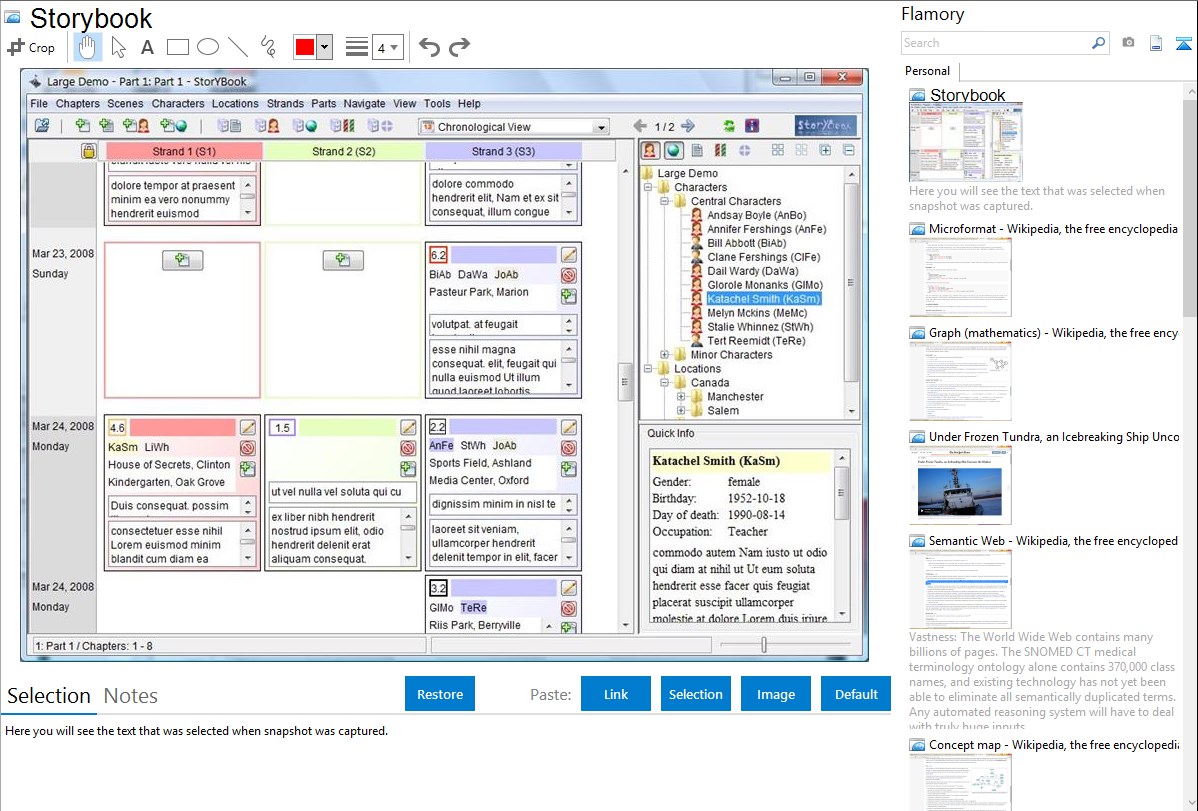Expand the Salem tree folder
The height and width of the screenshot is (811, 1198).
click(682, 410)
